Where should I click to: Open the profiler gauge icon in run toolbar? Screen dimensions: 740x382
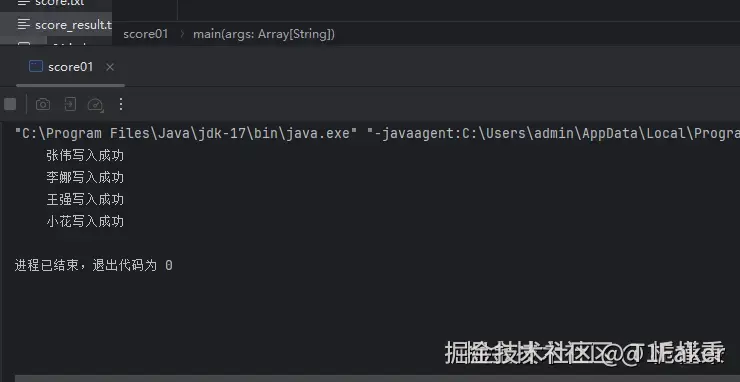point(96,104)
